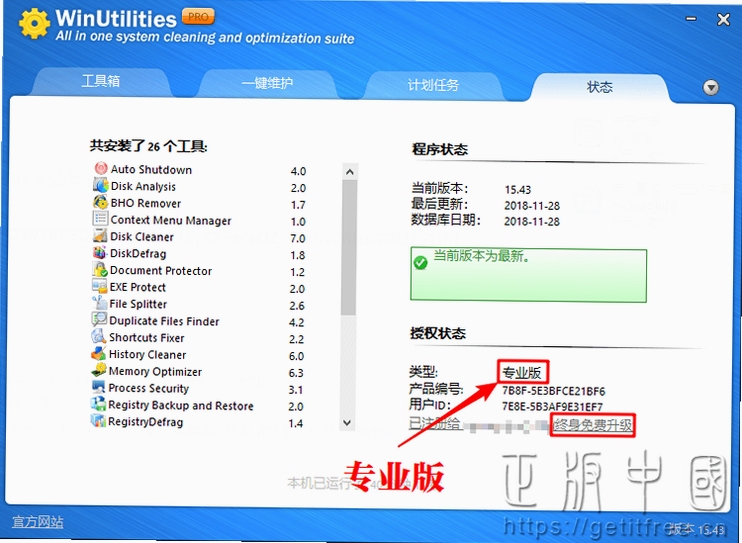Image resolution: width=742 pixels, height=543 pixels.
Task: Click the History Cleaner icon
Action: 98,354
